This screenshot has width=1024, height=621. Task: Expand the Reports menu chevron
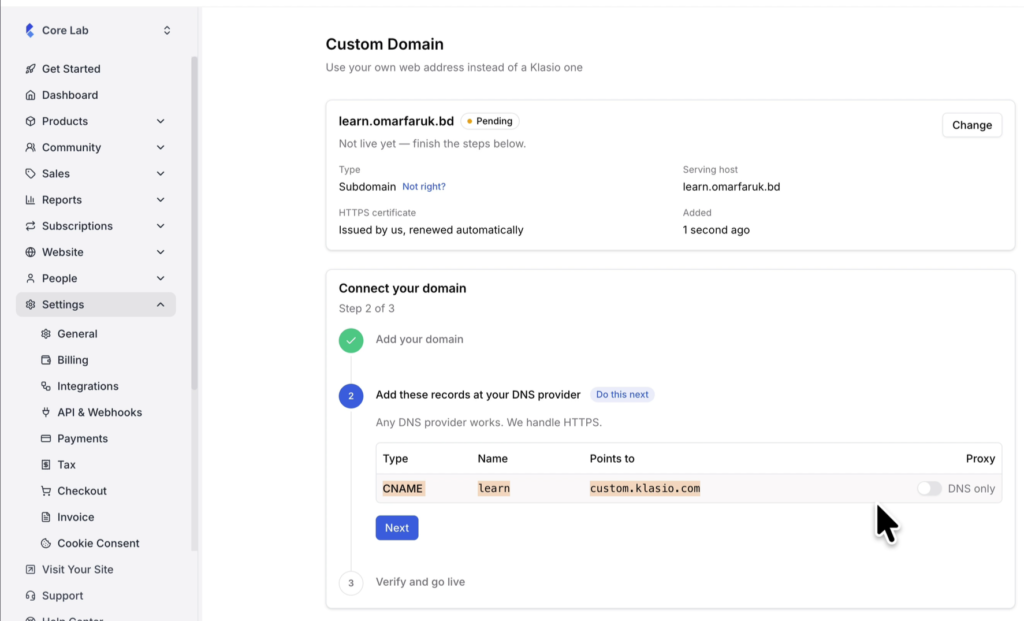pyautogui.click(x=161, y=199)
